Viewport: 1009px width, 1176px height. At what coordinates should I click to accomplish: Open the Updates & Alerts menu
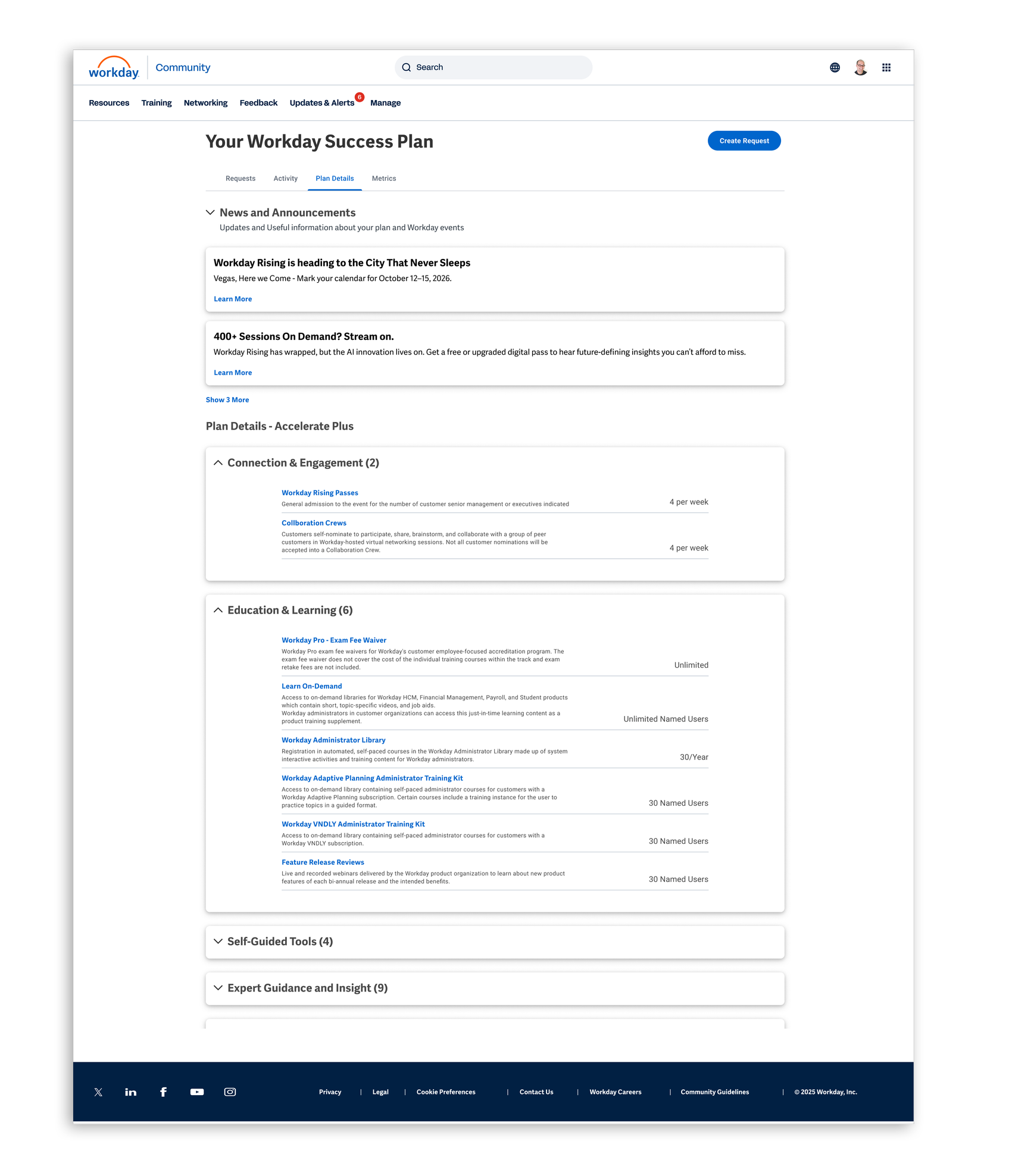tap(322, 103)
